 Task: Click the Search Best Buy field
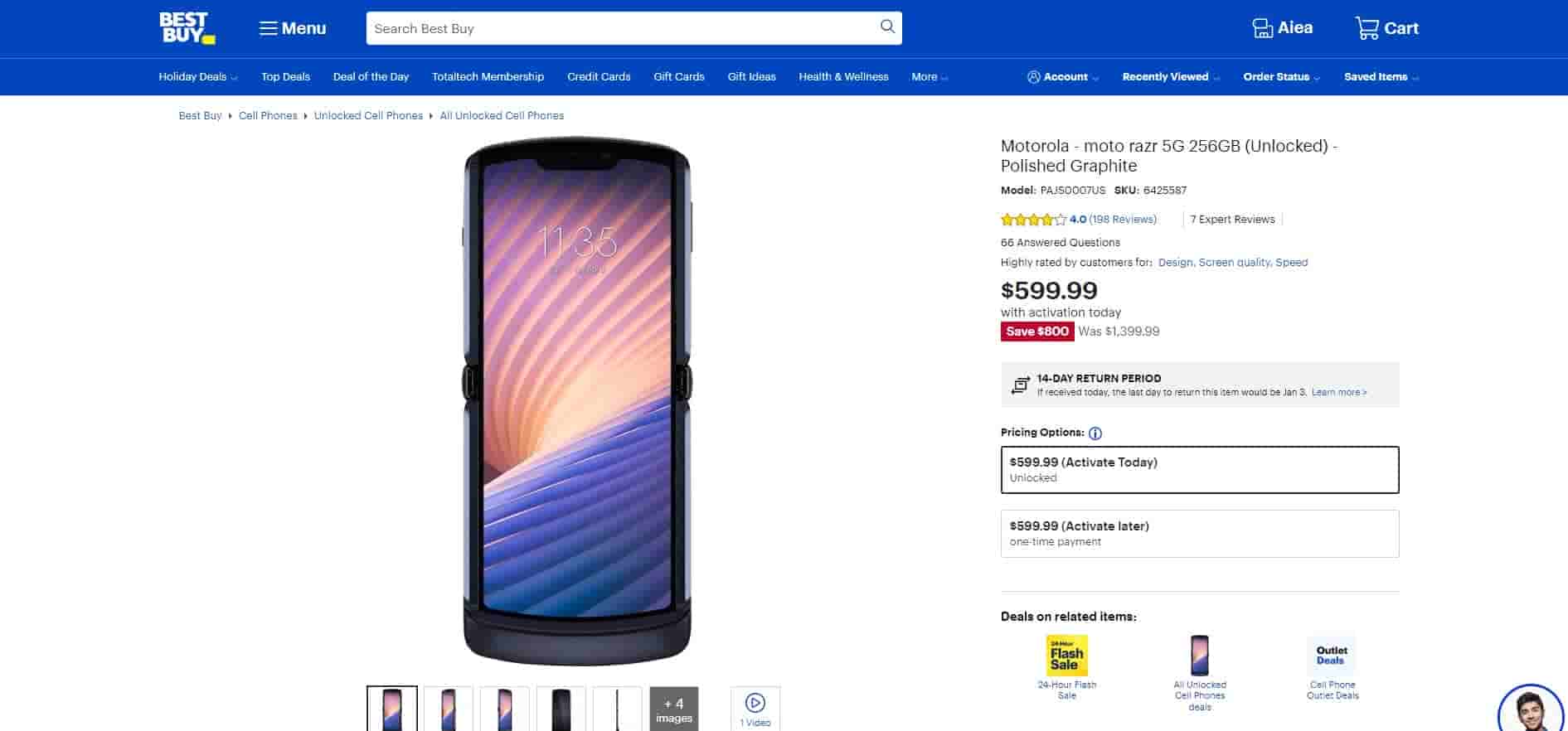622,28
